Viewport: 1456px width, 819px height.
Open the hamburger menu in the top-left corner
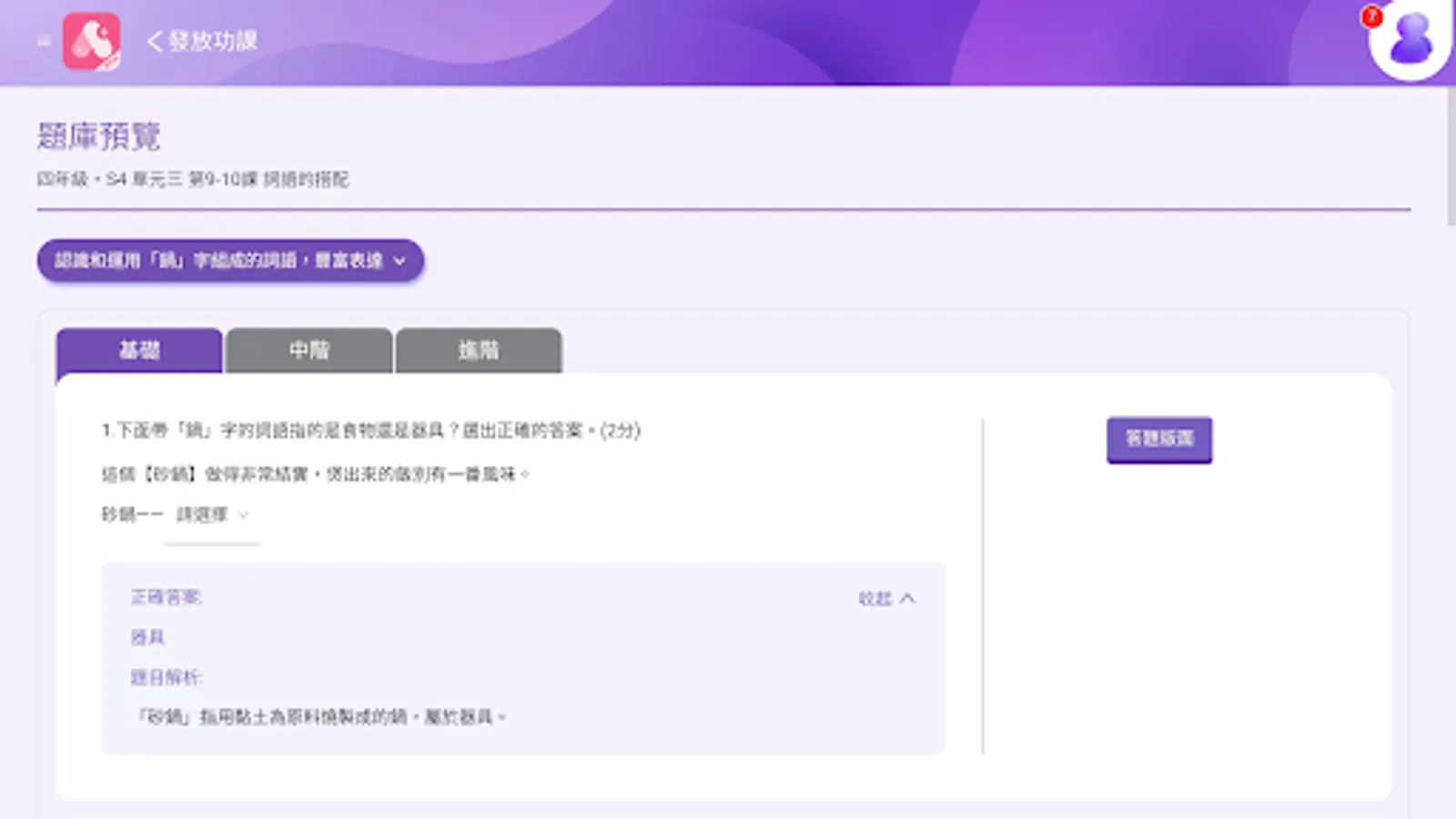tap(41, 41)
